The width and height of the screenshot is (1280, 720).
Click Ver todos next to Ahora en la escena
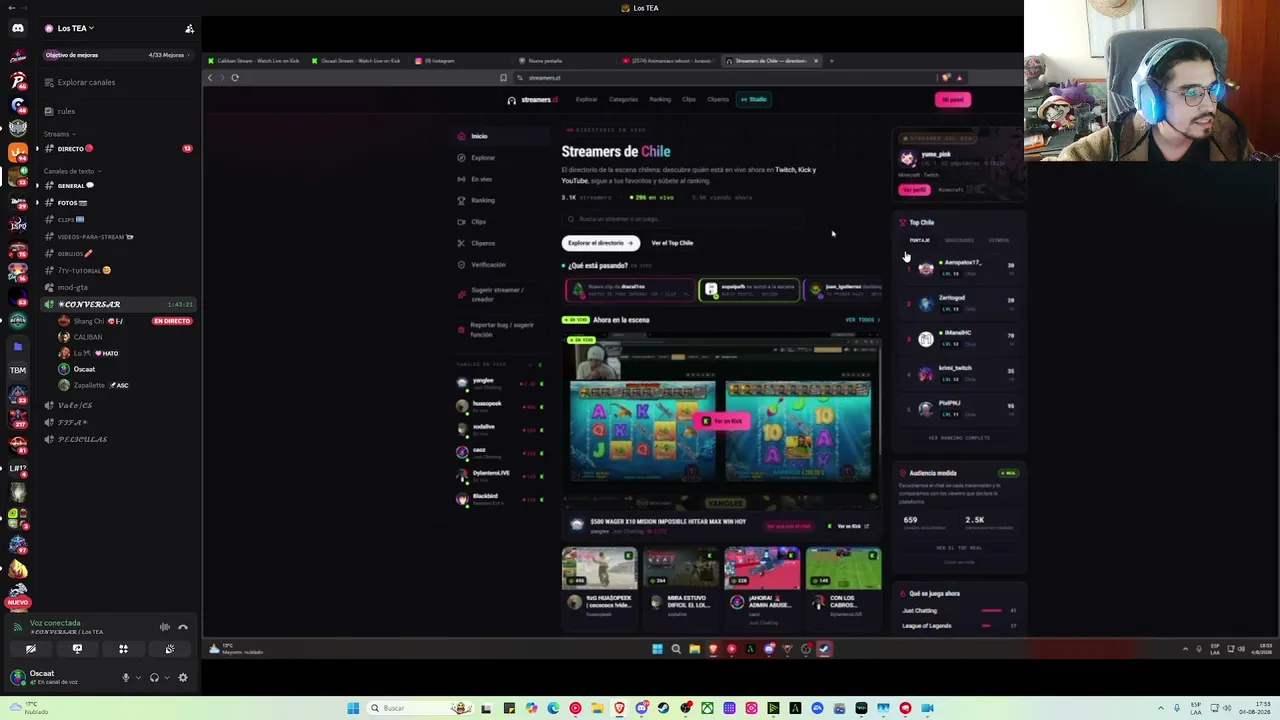[x=862, y=320]
